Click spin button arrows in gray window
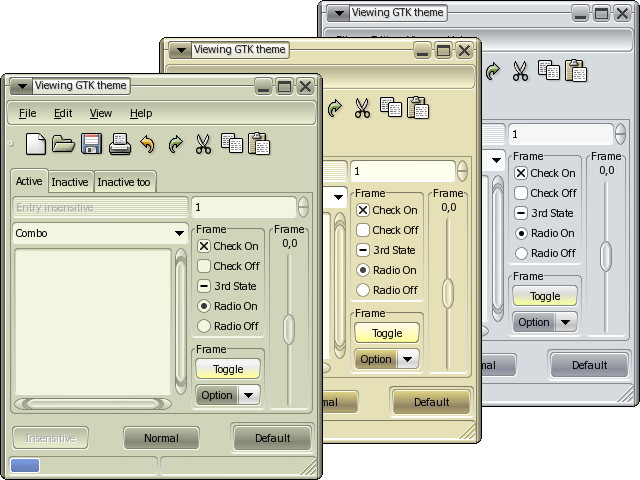The image size is (640, 480). [620, 134]
